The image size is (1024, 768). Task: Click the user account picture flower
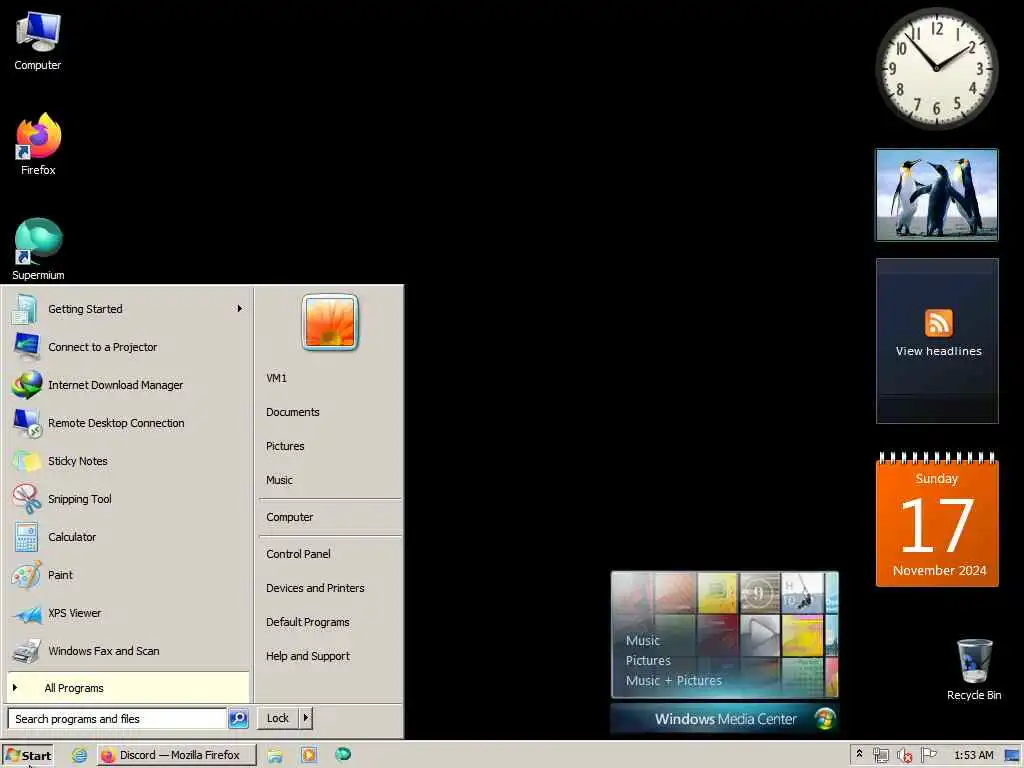(330, 322)
